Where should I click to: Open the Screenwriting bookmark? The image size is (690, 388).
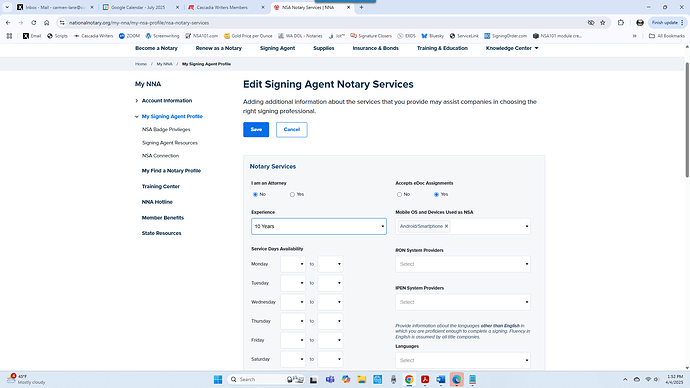coord(162,36)
